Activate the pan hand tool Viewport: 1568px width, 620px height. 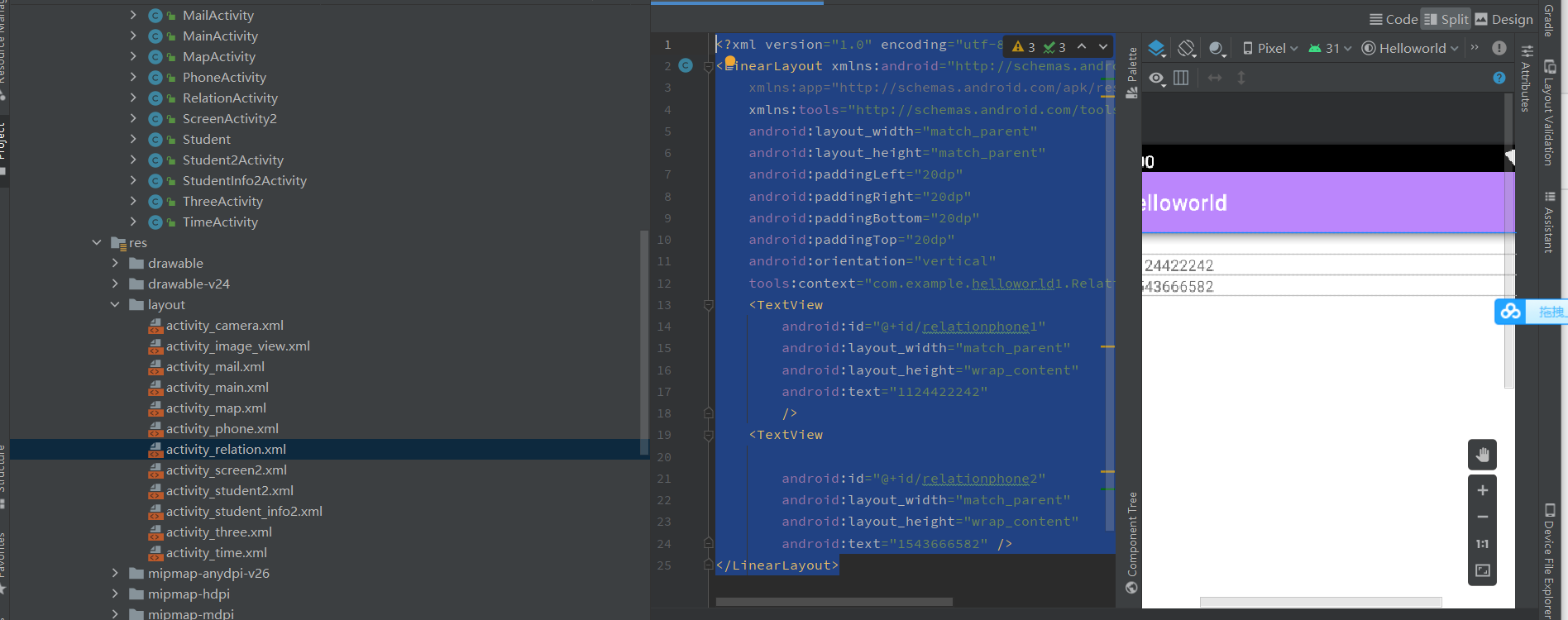point(1482,455)
